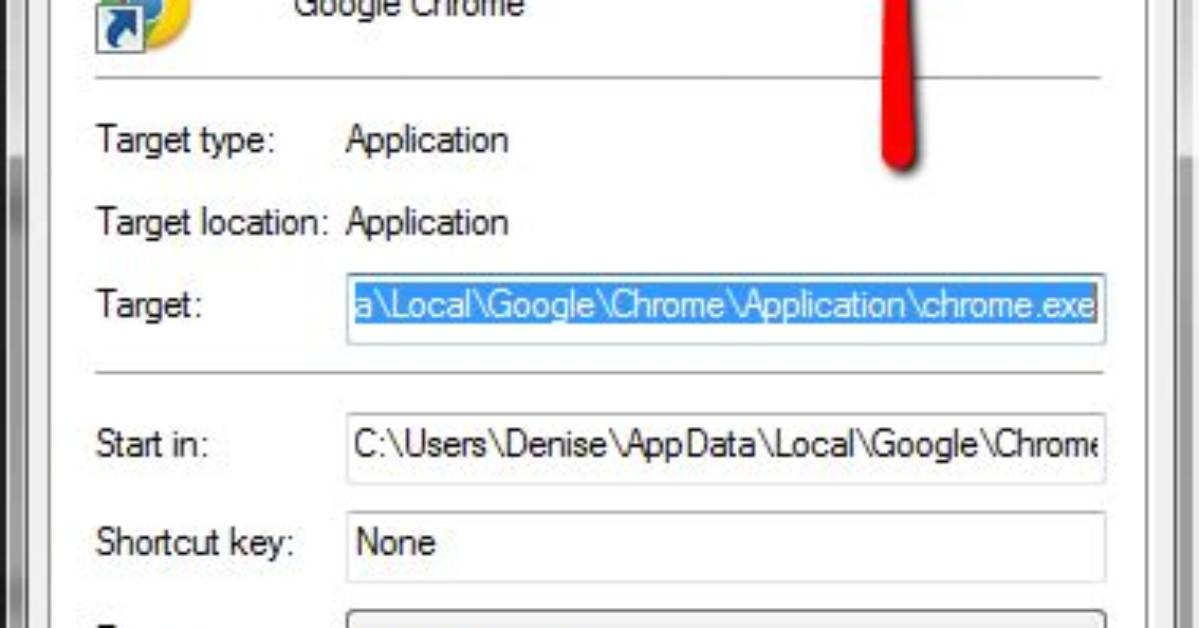Click the "Target location:" label
The image size is (1199, 628).
pos(212,223)
